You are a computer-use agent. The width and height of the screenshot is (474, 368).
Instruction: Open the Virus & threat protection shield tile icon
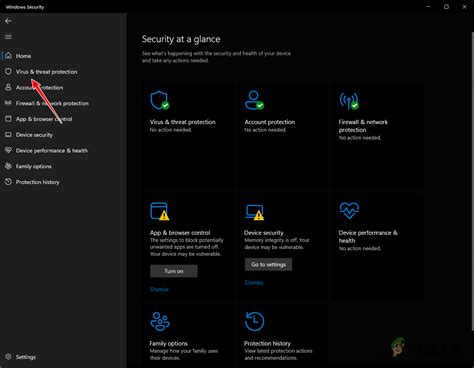point(160,100)
